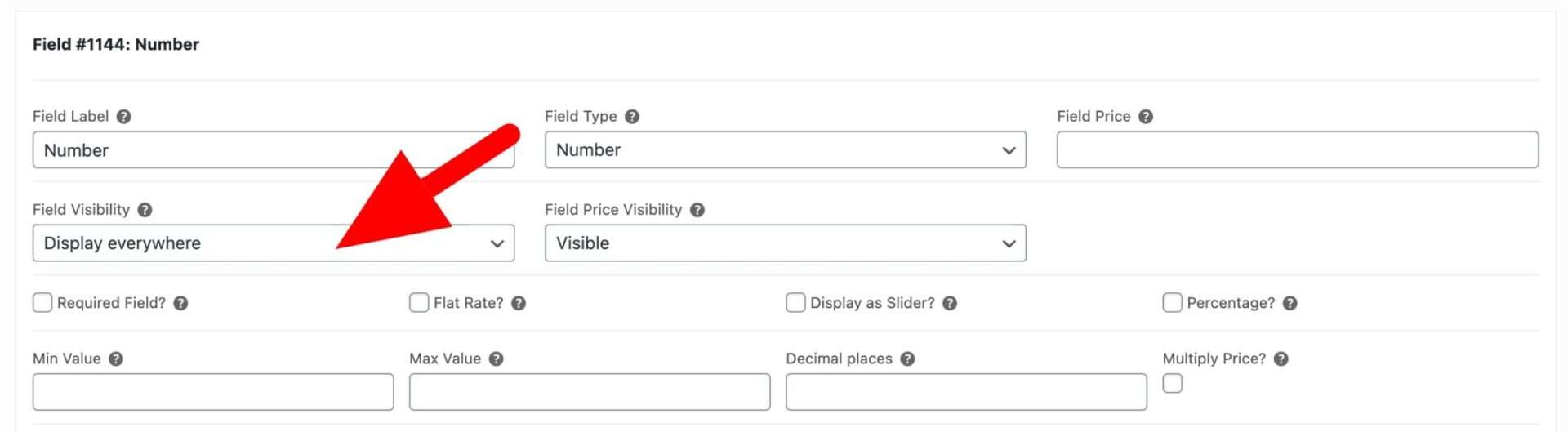
Task: Click the Field Price help icon
Action: point(1146,117)
